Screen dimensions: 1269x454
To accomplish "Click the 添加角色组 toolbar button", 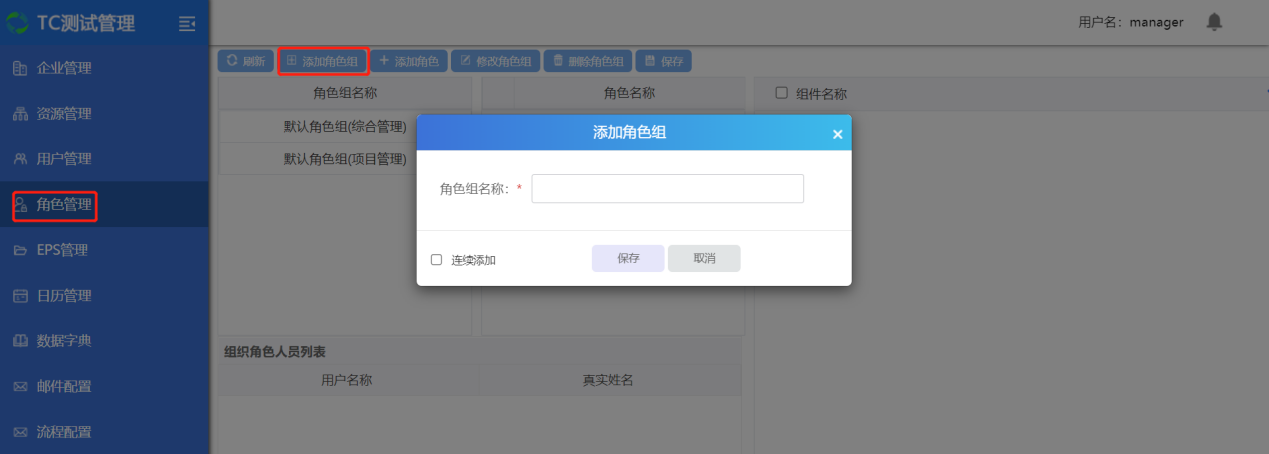I will pyautogui.click(x=323, y=61).
